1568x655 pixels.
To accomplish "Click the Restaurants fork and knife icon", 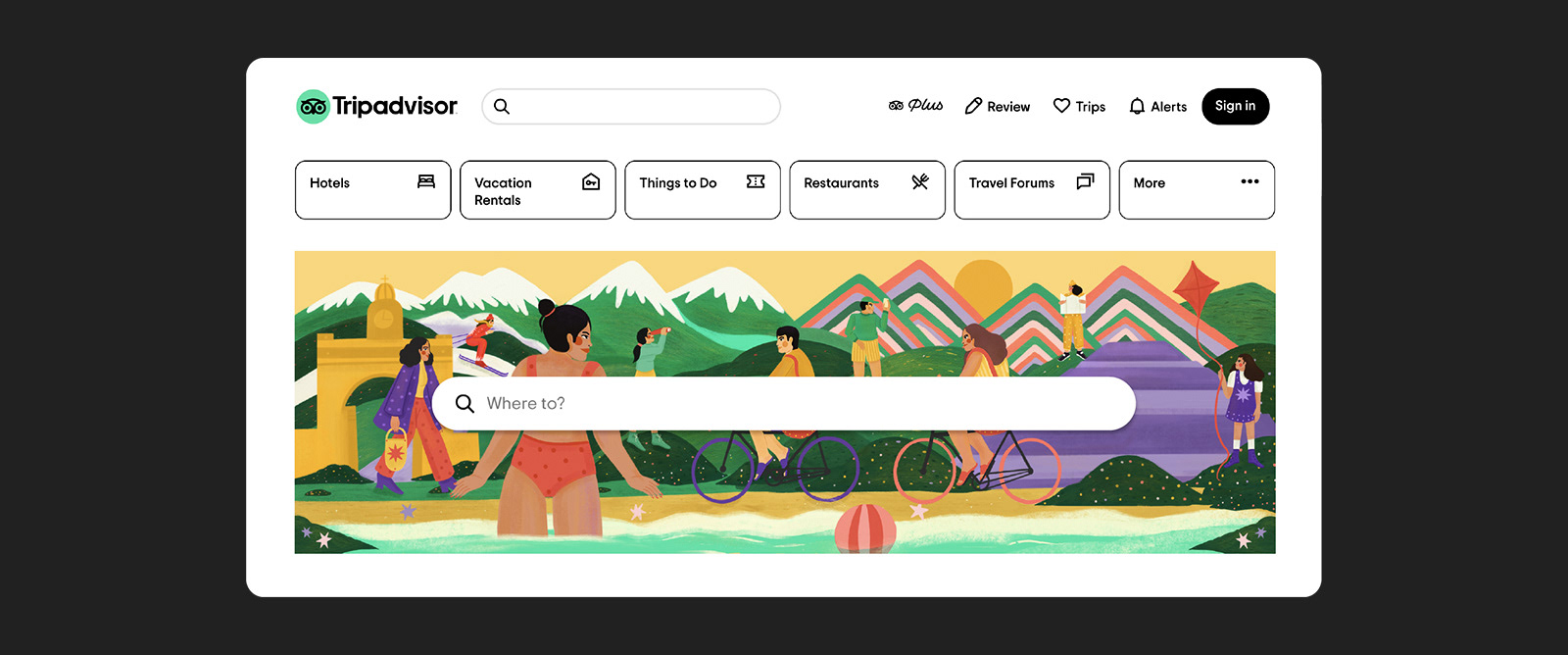I will (x=920, y=181).
